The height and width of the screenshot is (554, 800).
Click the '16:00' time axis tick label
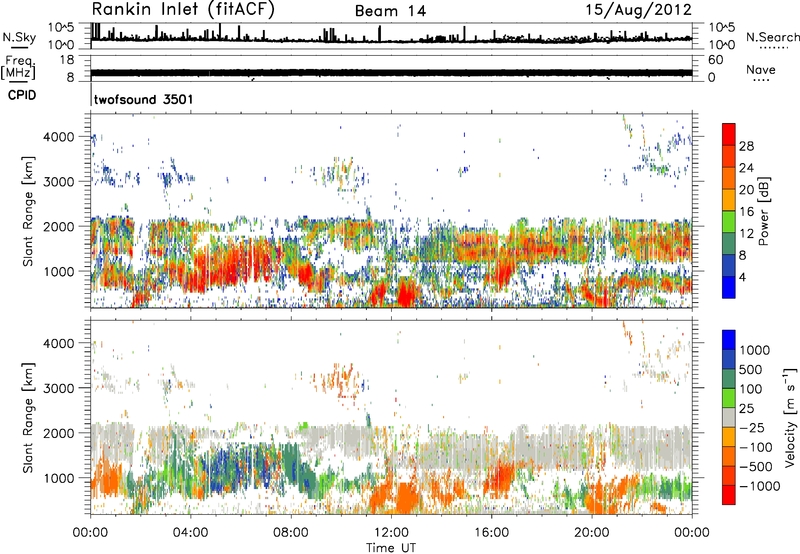pyautogui.click(x=491, y=533)
